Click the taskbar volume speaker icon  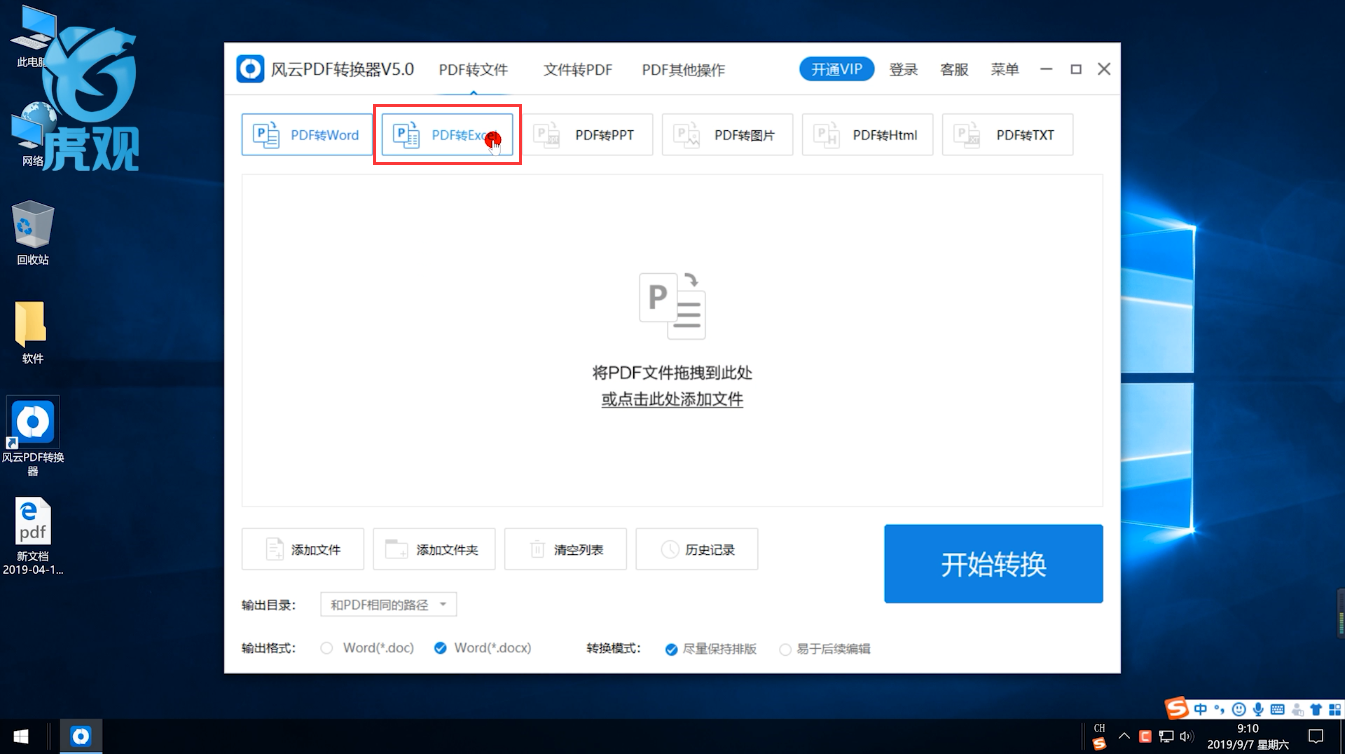[x=1187, y=737]
